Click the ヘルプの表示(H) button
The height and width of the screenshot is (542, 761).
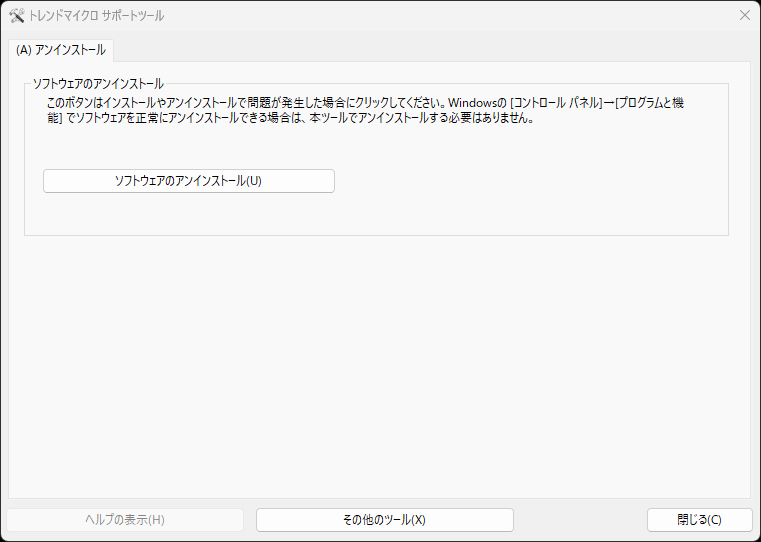[x=125, y=520]
